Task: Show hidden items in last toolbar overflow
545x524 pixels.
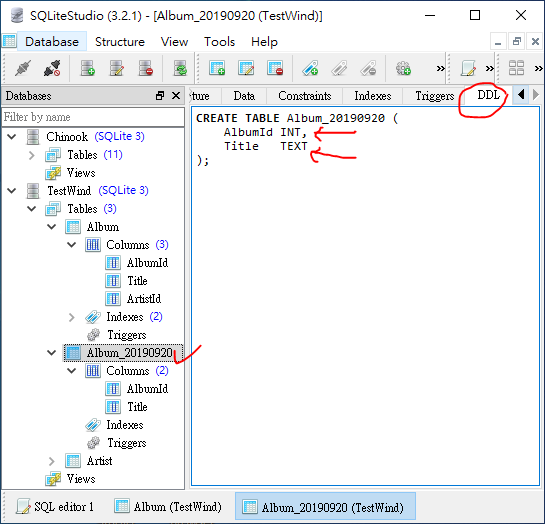Action: [538, 68]
